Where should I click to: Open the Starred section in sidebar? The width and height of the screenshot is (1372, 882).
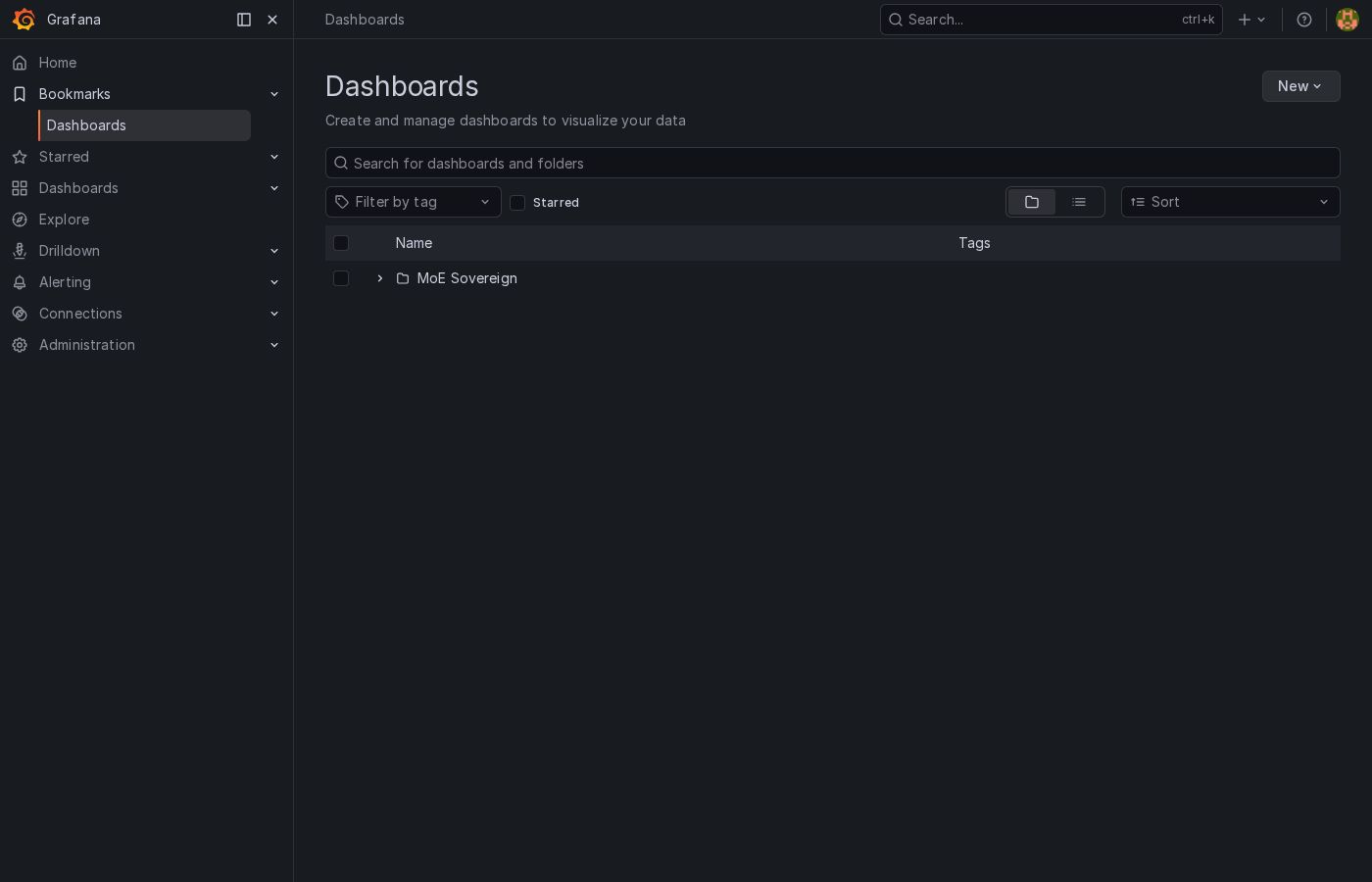click(x=64, y=157)
